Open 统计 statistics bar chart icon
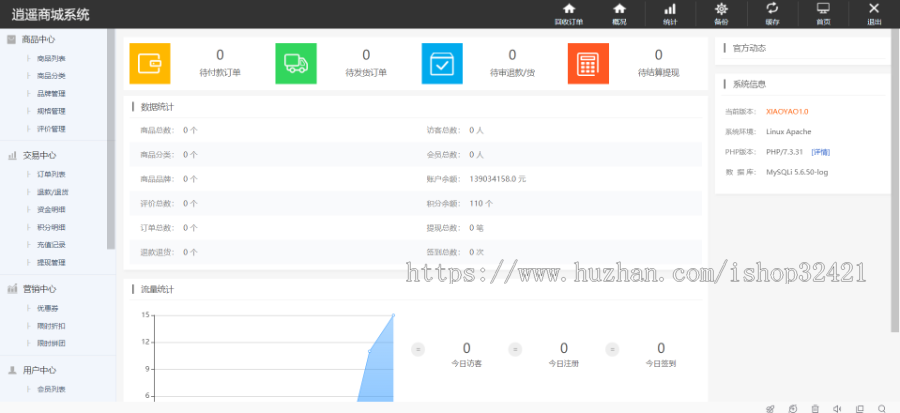 point(669,10)
